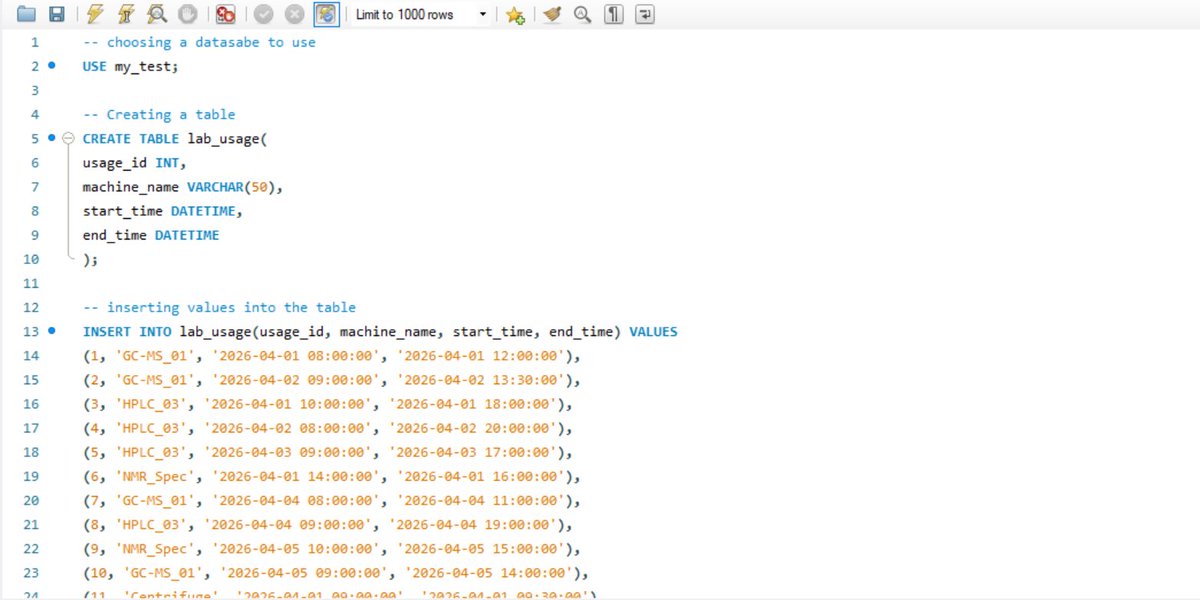Click 'start_time DATETIME,' line

point(163,210)
